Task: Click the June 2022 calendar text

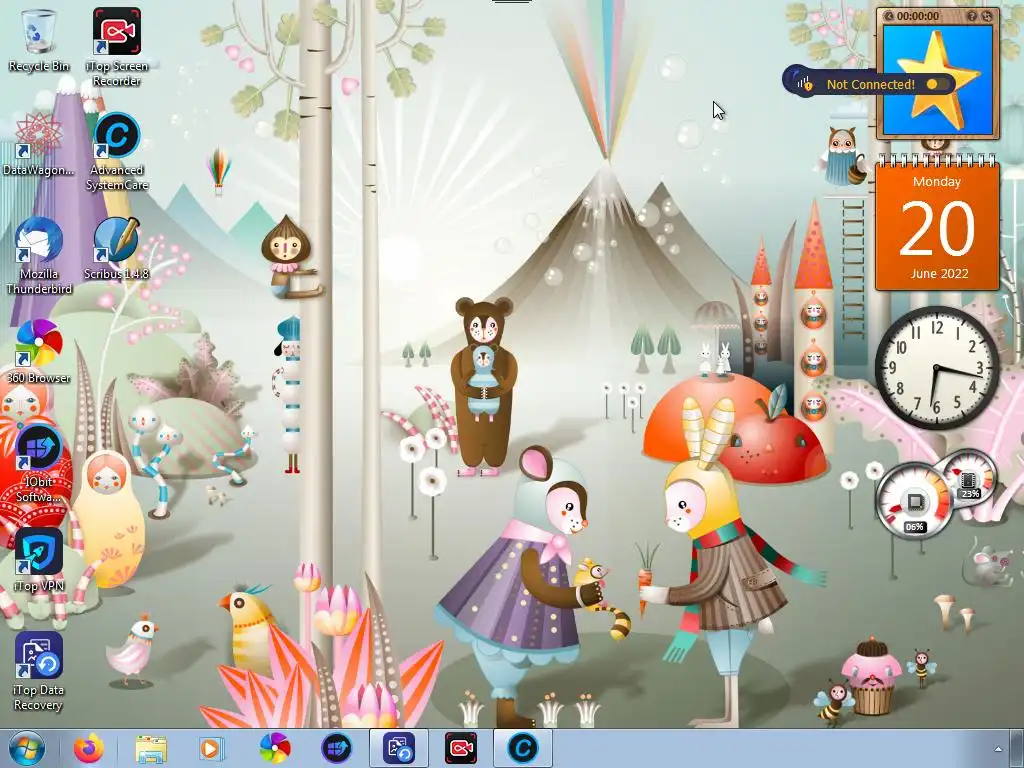Action: (x=938, y=274)
